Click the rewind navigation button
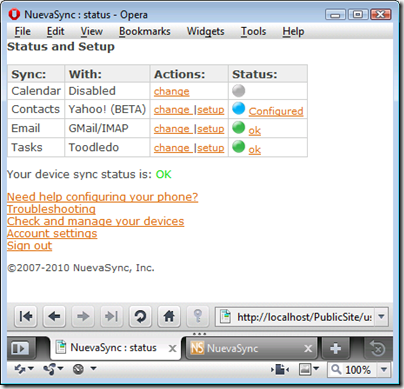Image resolution: width=404 pixels, height=389 pixels. pyautogui.click(x=26, y=316)
